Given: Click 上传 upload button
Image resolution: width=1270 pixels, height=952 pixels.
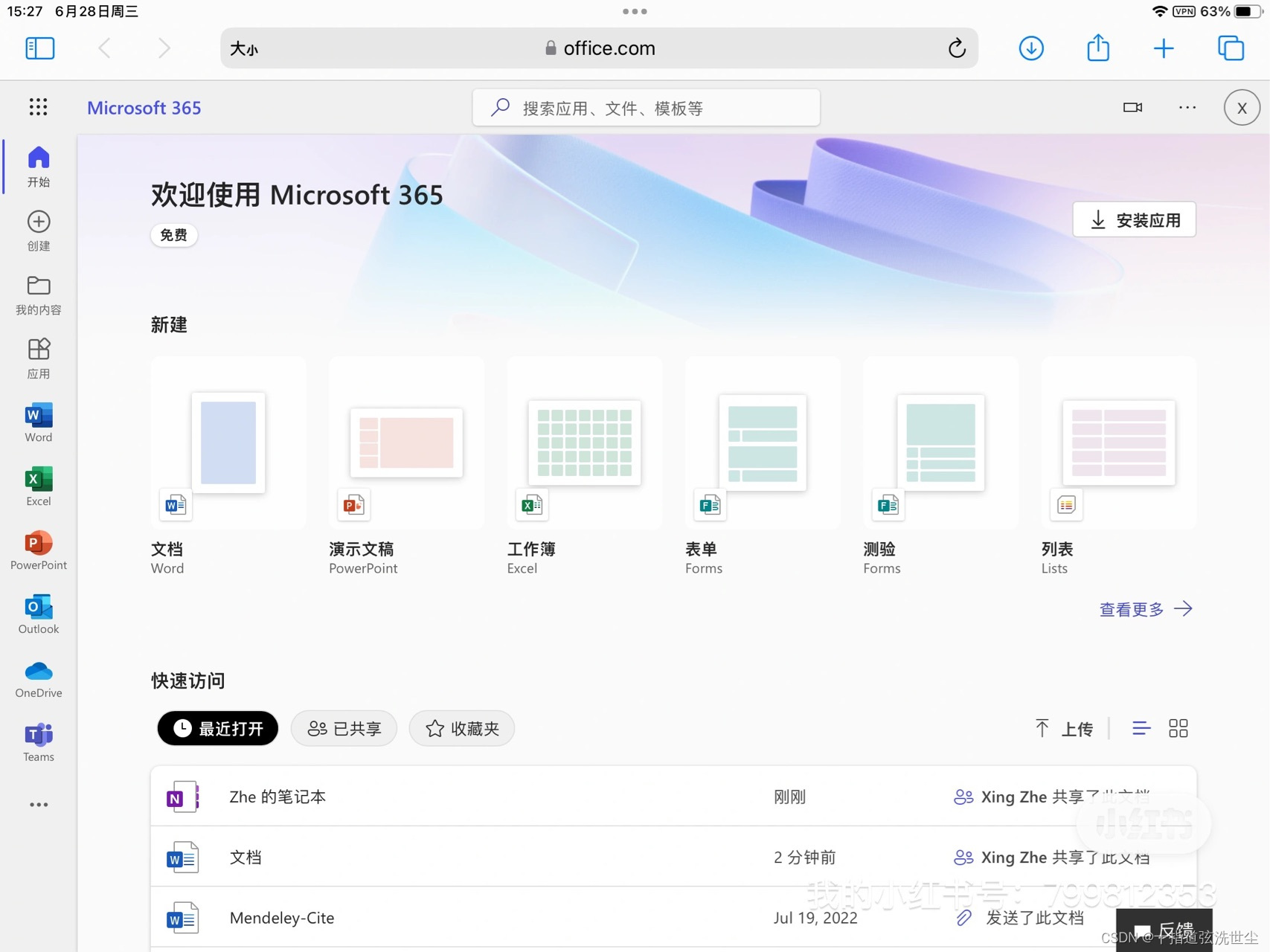Looking at the screenshot, I should pos(1065,728).
